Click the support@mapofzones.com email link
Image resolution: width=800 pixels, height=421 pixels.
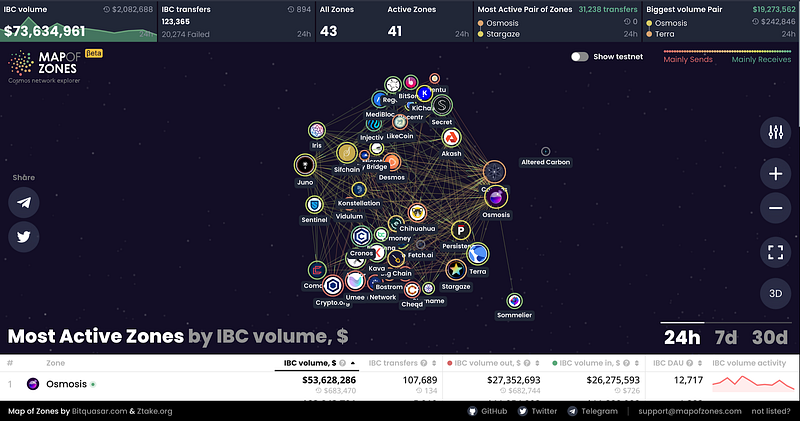click(x=690, y=411)
